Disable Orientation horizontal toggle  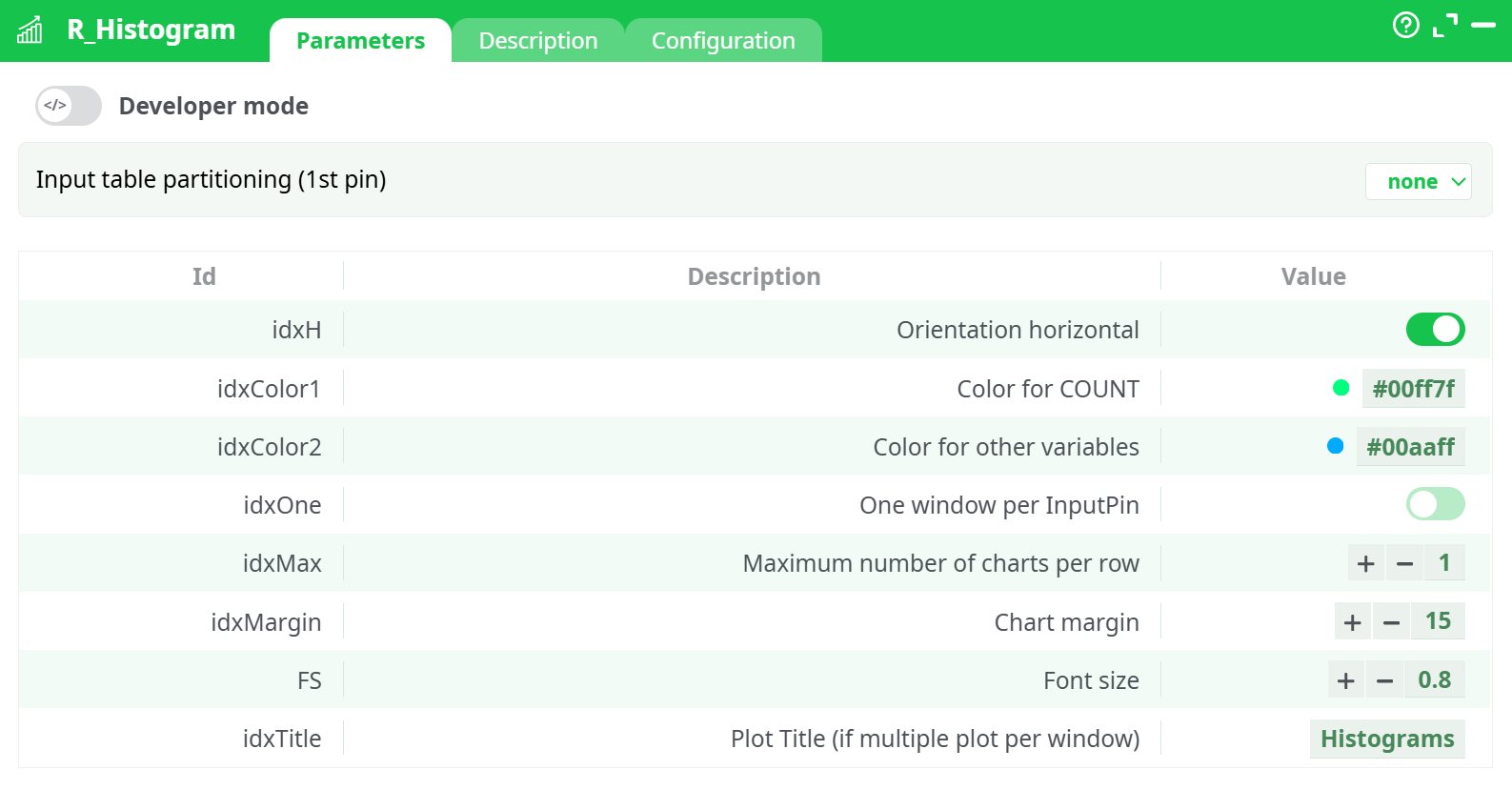[x=1435, y=330]
